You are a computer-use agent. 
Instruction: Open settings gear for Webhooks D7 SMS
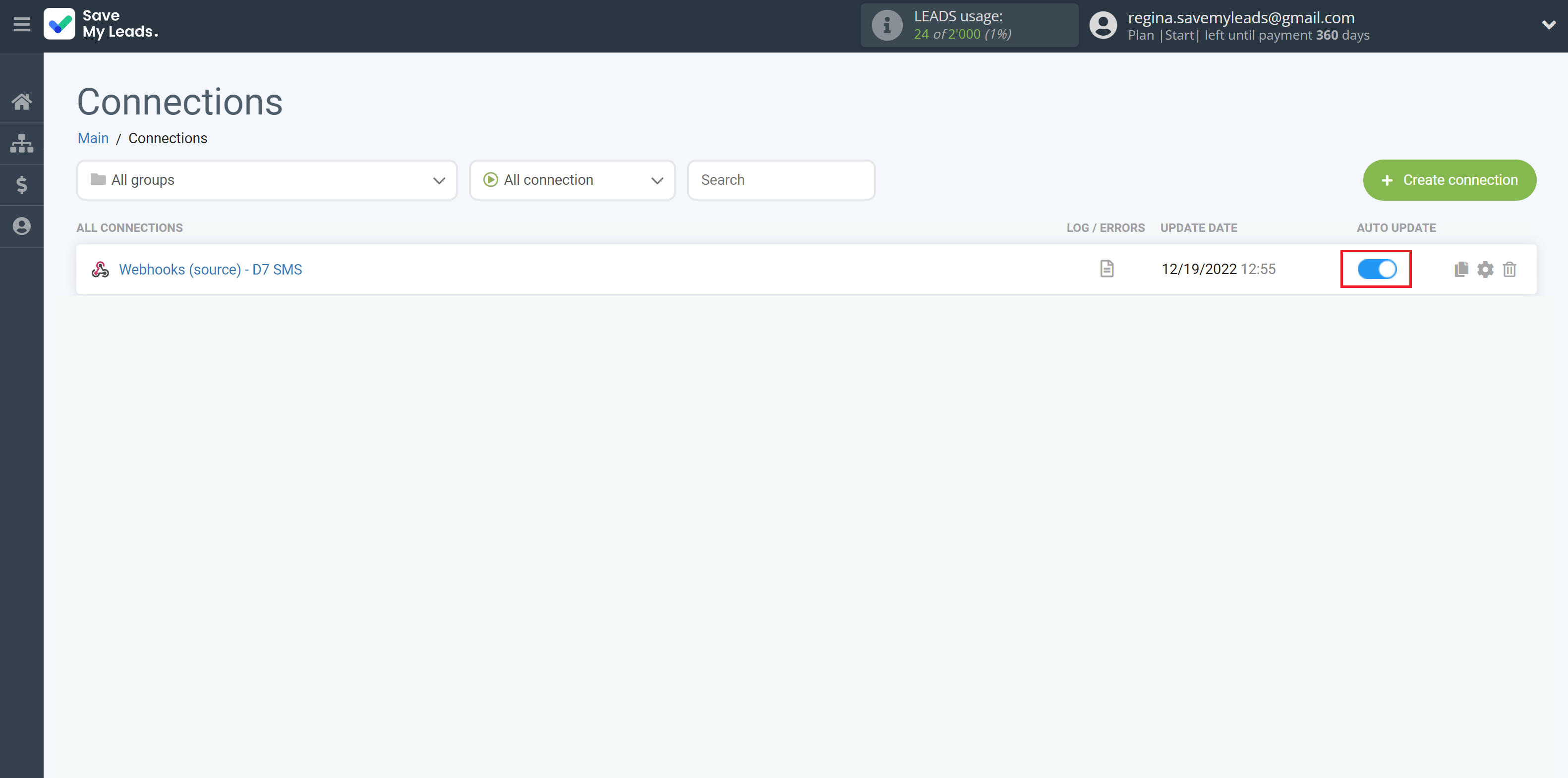[x=1485, y=270]
